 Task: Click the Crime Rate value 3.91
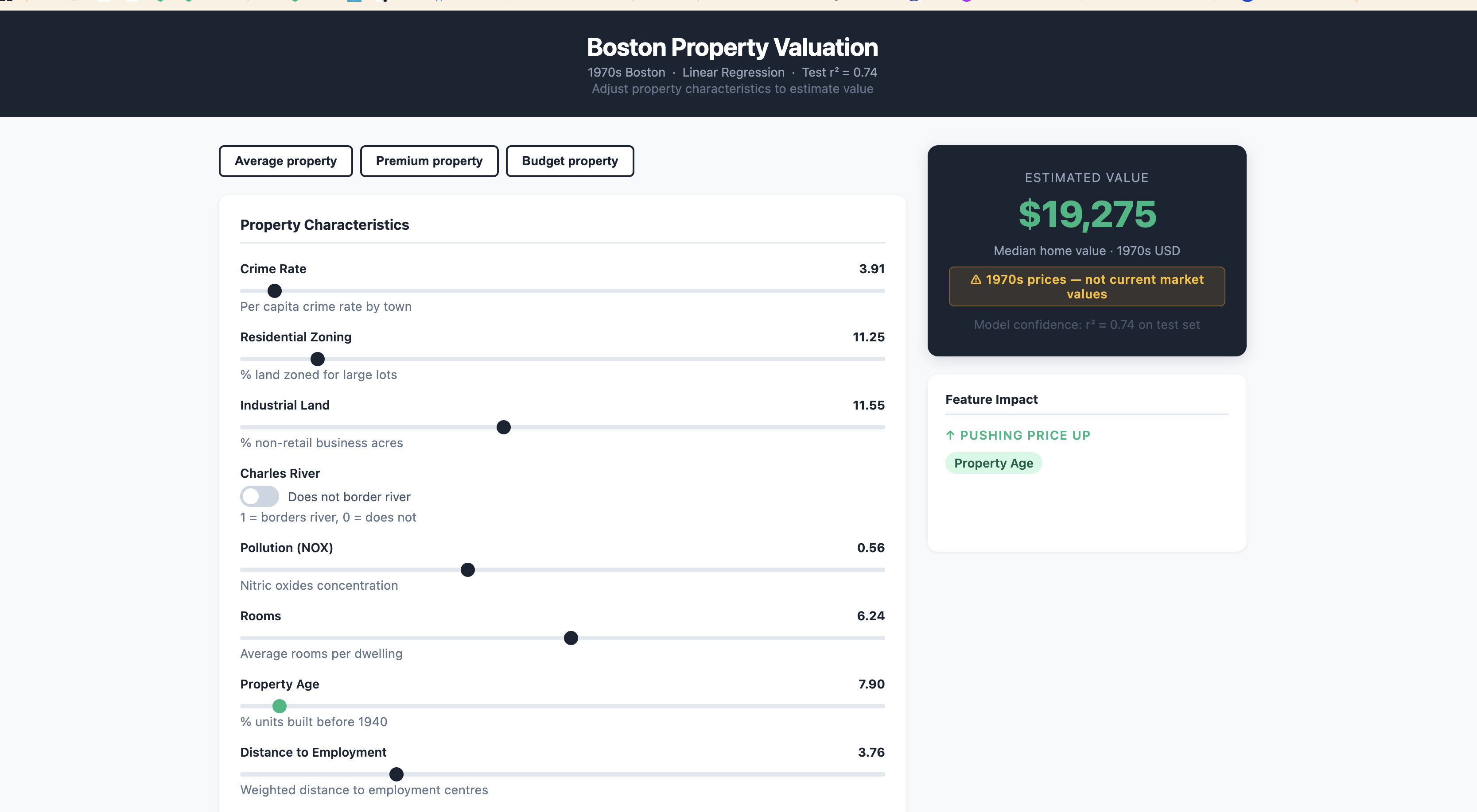click(871, 269)
